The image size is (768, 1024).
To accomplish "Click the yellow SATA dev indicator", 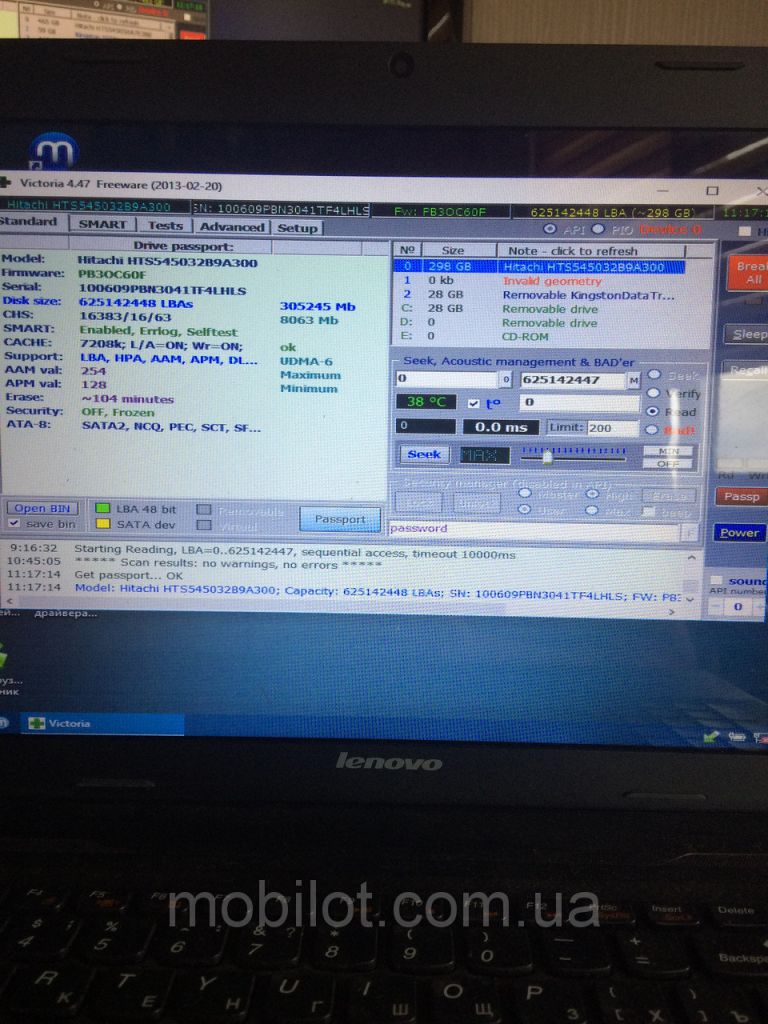I will coord(103,524).
